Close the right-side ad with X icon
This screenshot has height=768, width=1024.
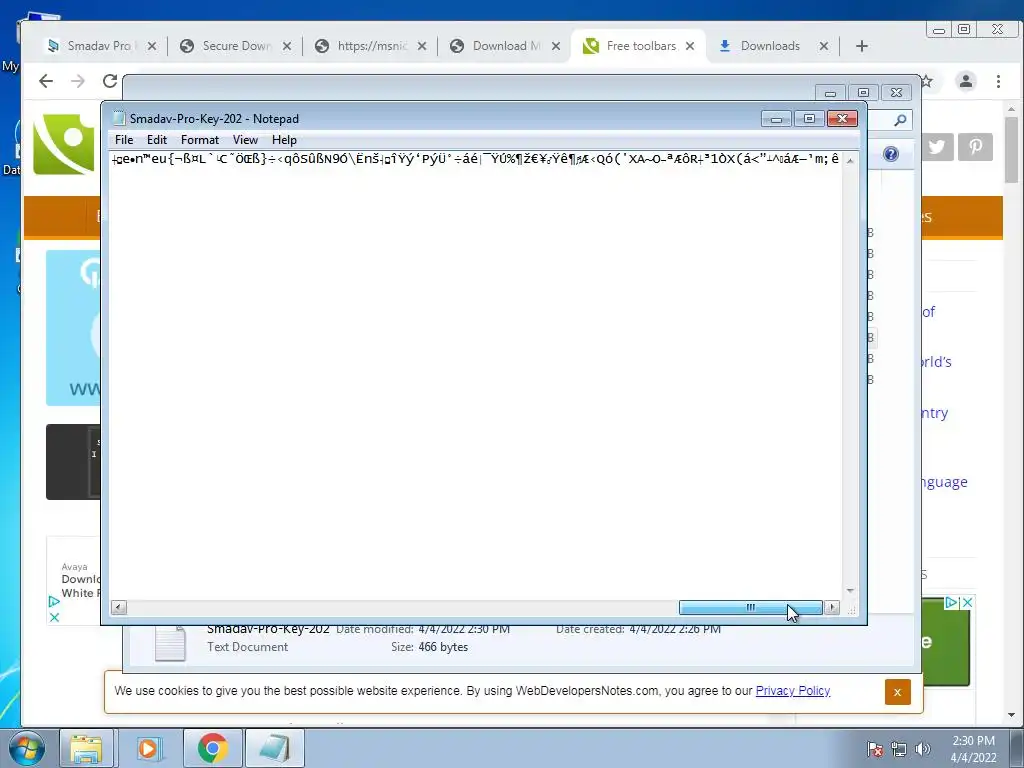click(968, 603)
